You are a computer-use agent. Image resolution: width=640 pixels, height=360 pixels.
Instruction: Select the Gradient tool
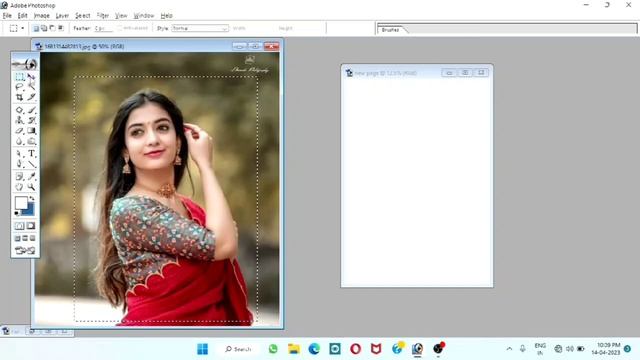click(x=31, y=131)
